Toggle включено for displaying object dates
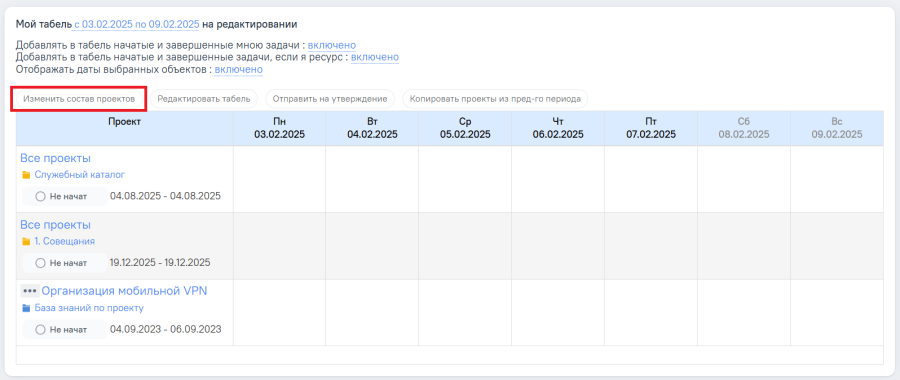This screenshot has width=900, height=380. click(x=239, y=69)
